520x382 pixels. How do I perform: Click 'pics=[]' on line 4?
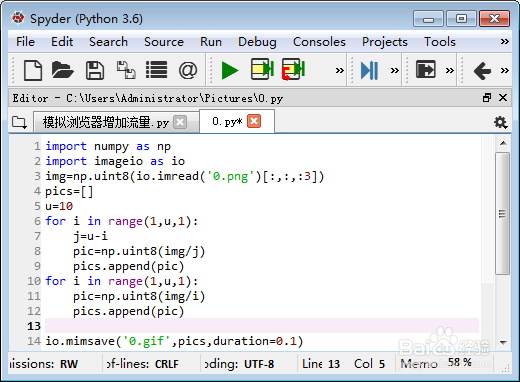[x=69, y=191]
